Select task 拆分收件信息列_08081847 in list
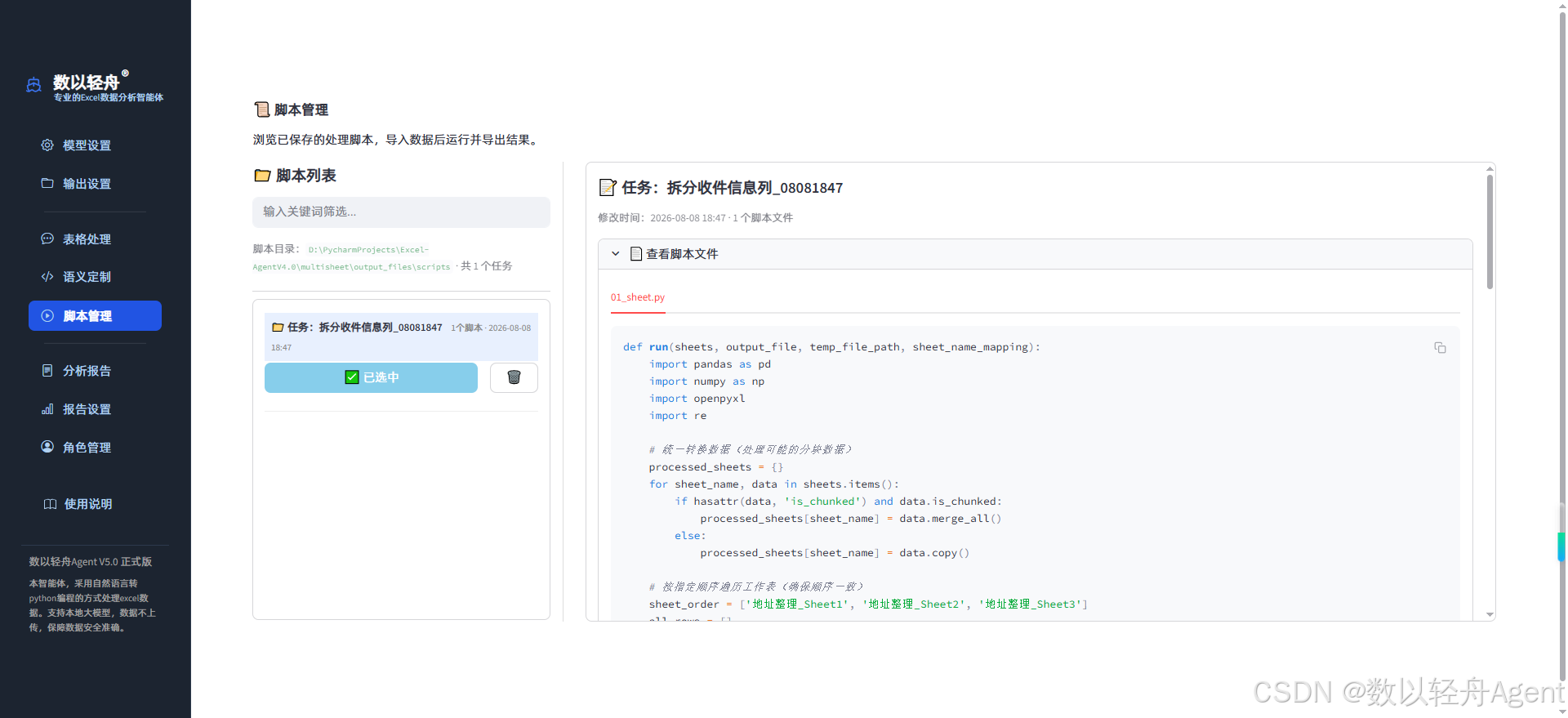The image size is (1568, 718). pos(401,337)
